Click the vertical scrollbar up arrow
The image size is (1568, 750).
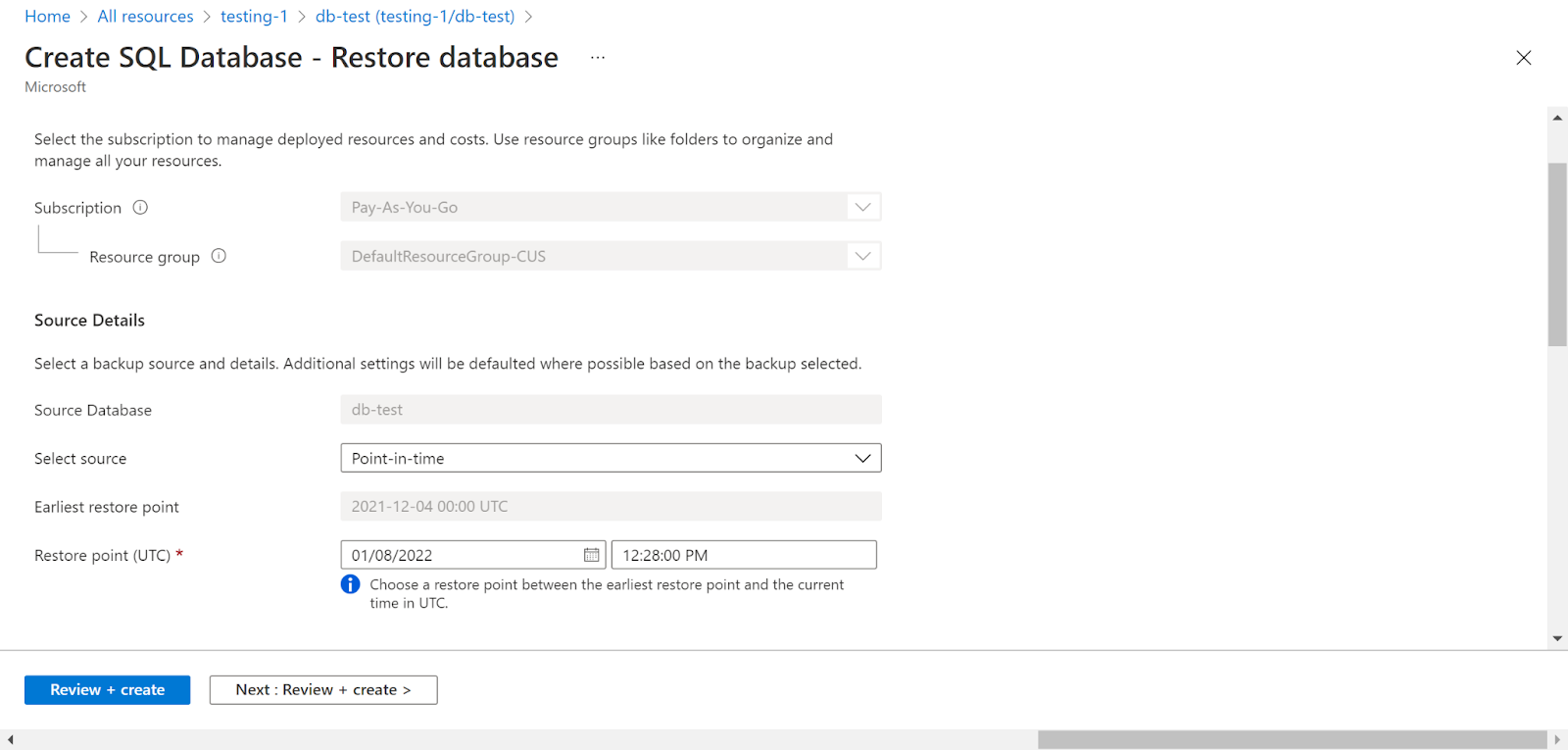click(x=1557, y=118)
